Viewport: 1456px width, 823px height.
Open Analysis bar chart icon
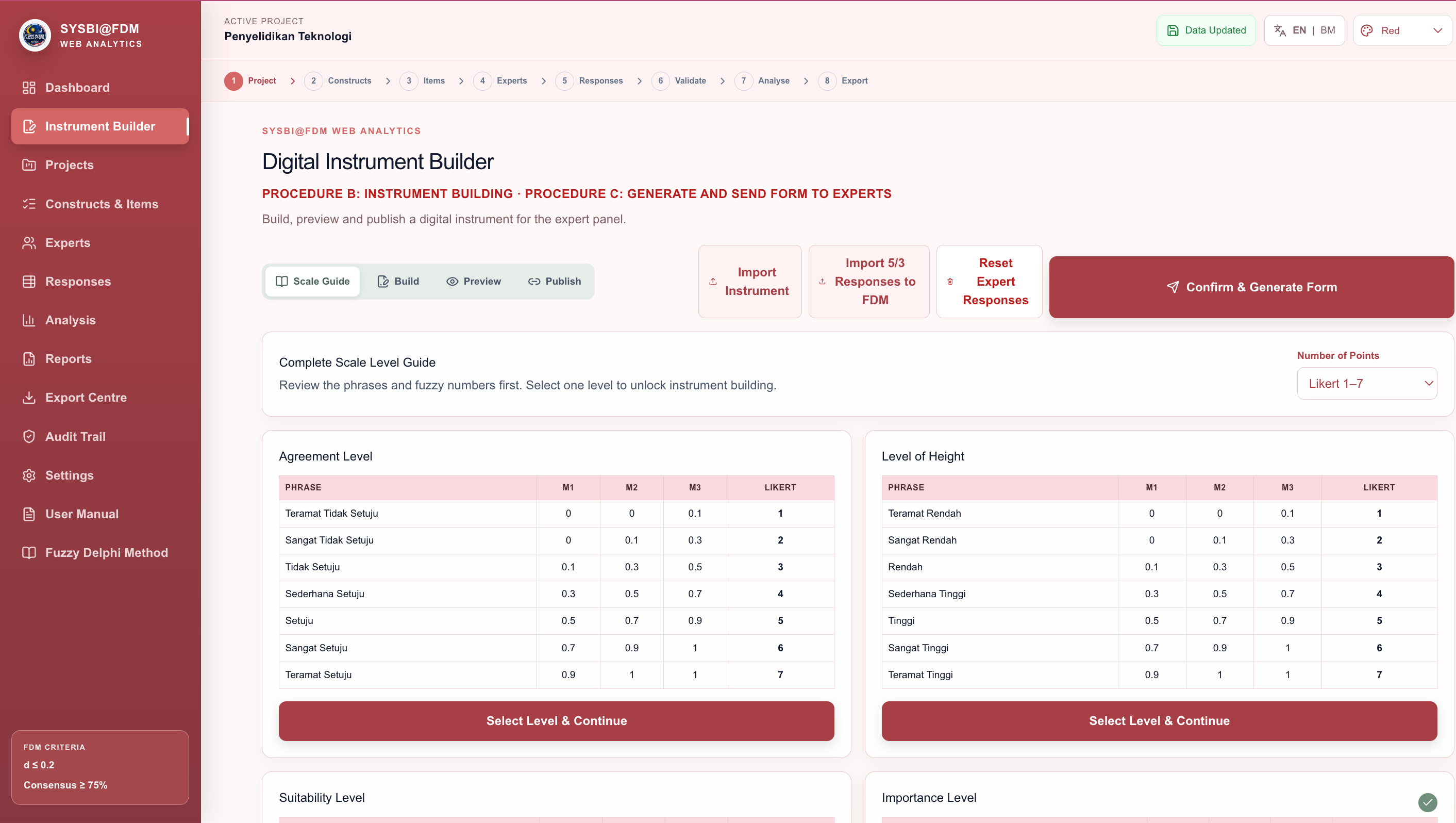click(29, 320)
